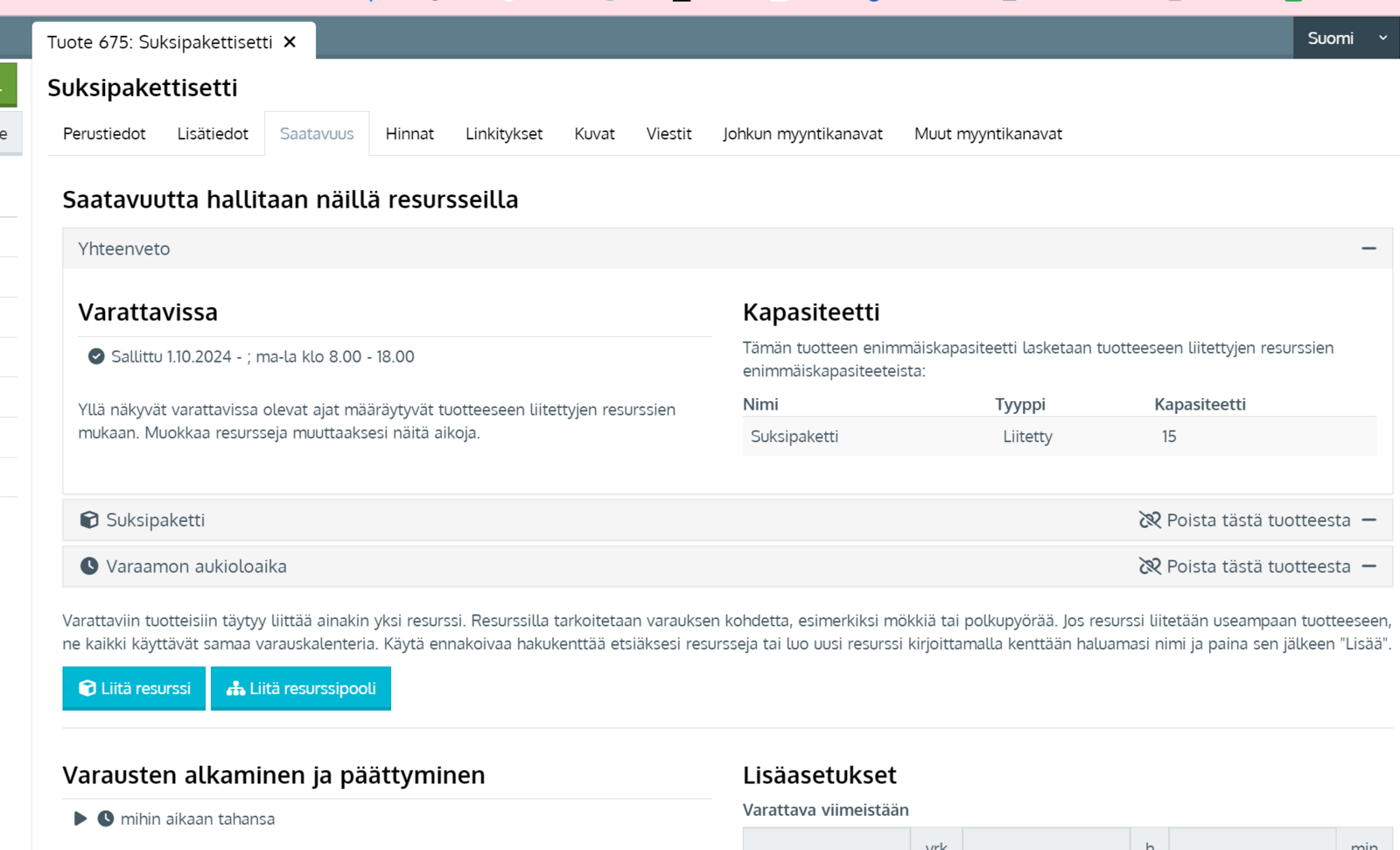The height and width of the screenshot is (850, 1400).
Task: Click the clock icon beside Varaamon aukioloaika
Action: pos(89,566)
